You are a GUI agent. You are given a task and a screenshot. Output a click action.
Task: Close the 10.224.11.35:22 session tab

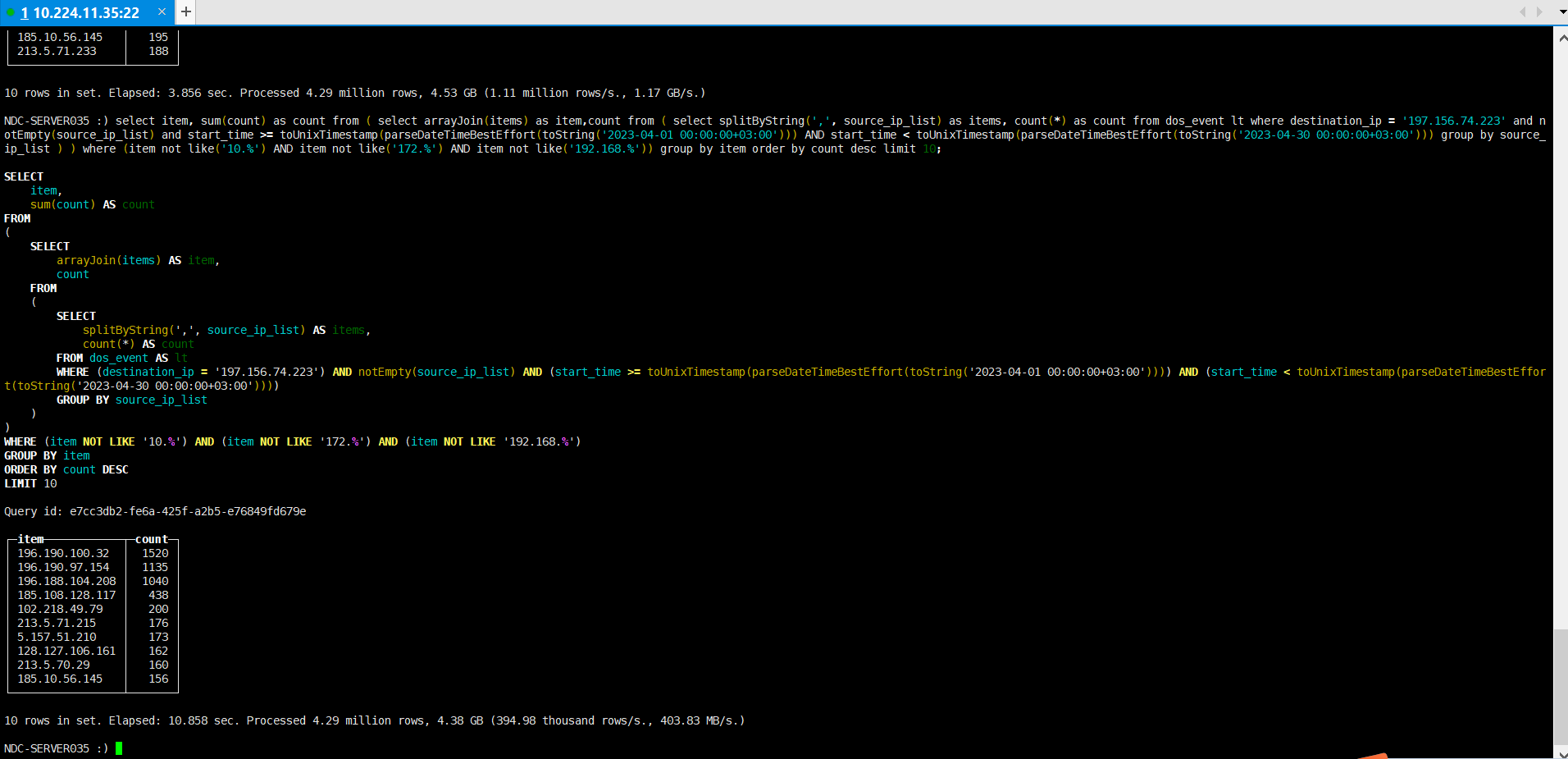tap(162, 11)
